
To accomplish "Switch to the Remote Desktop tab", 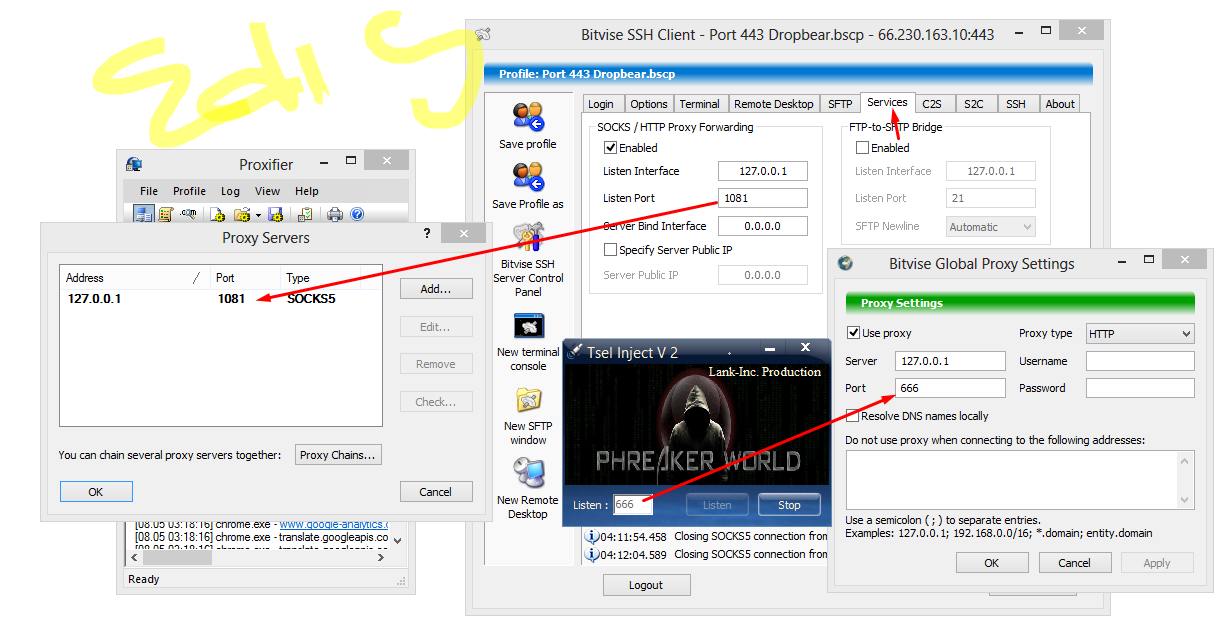I will (x=774, y=104).
